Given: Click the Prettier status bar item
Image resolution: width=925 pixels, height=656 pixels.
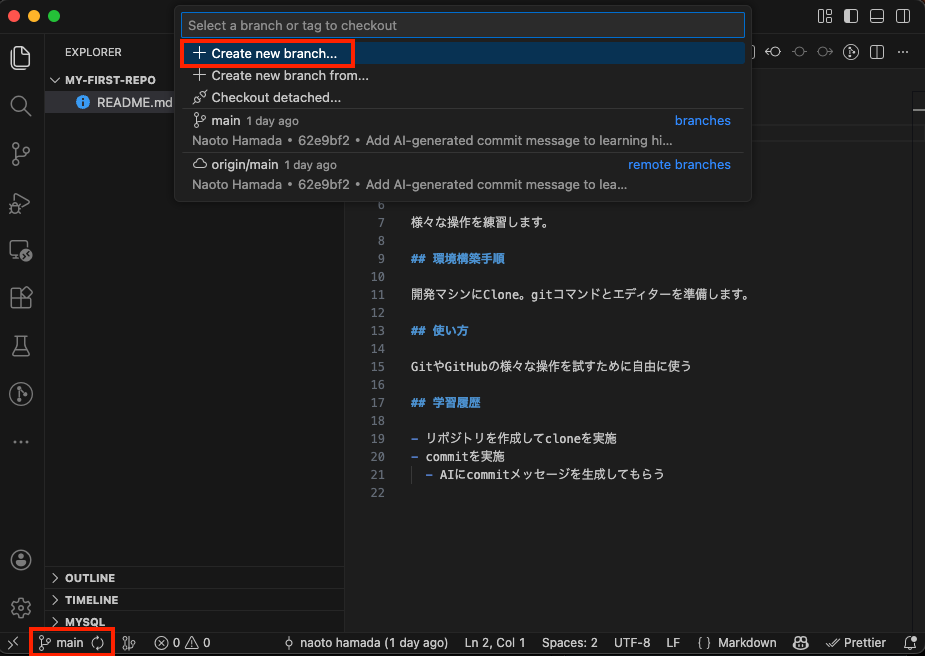Looking at the screenshot, I should point(855,643).
